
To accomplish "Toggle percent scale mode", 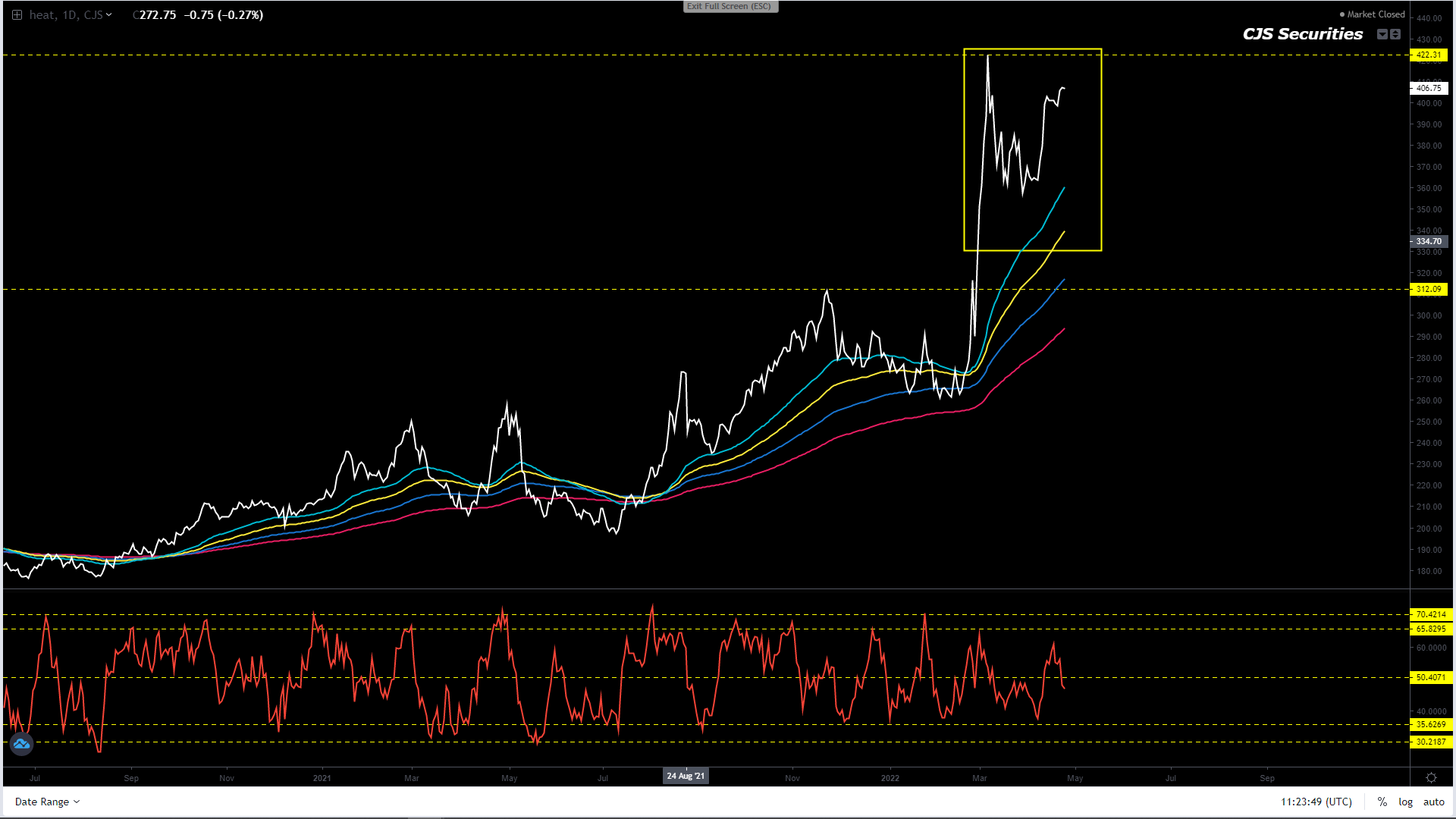I will (x=1382, y=802).
